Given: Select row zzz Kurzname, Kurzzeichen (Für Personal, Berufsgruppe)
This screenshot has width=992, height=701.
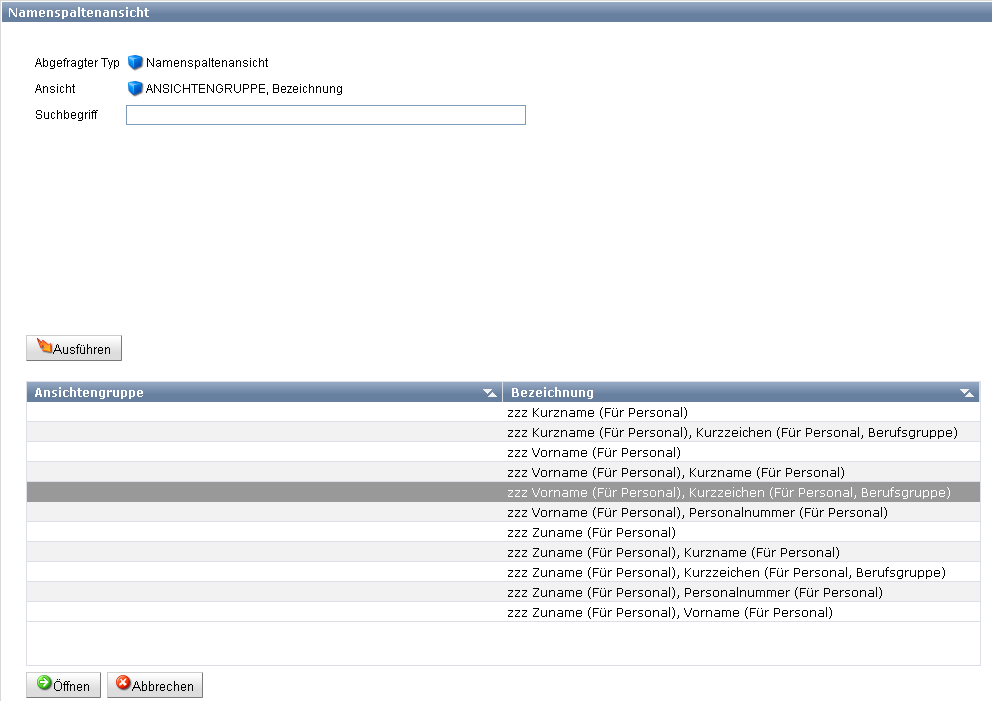Looking at the screenshot, I should point(732,432).
